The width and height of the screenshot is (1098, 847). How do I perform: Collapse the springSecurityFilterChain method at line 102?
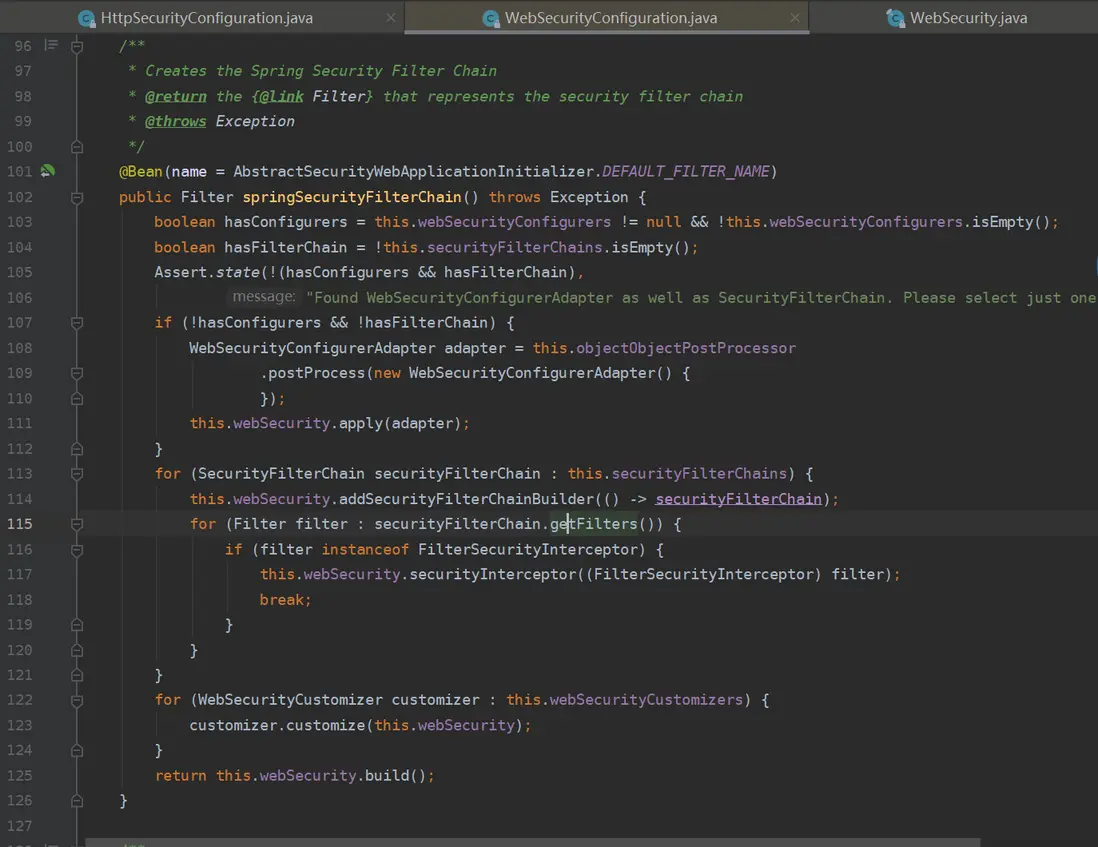(77, 197)
